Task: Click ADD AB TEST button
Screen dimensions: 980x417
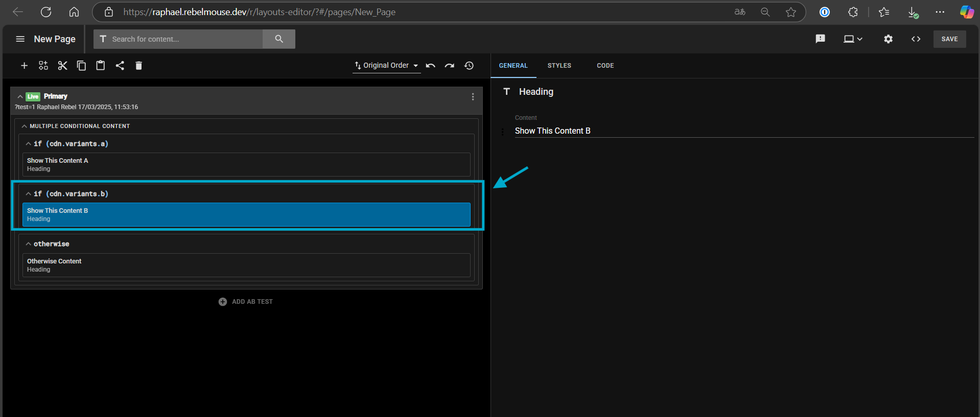Action: click(246, 301)
